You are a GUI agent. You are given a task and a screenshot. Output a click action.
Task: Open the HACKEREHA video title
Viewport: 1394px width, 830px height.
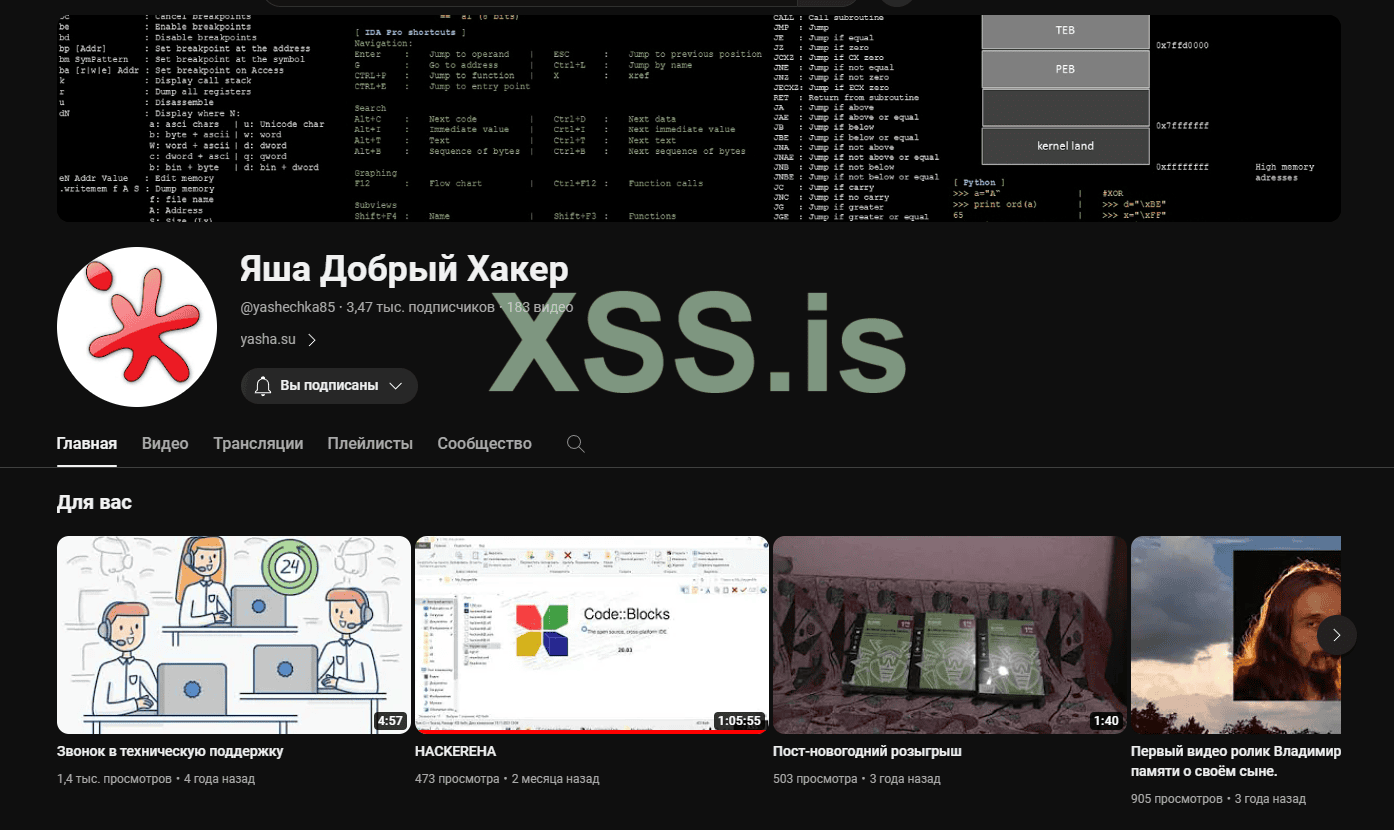pyautogui.click(x=455, y=751)
